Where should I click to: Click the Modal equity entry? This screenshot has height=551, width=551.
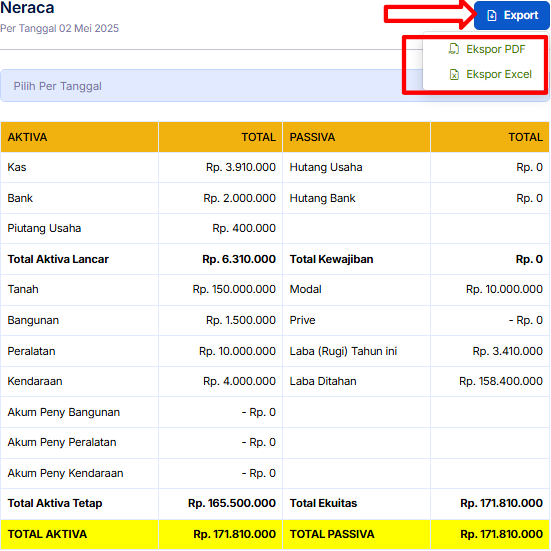305,289
